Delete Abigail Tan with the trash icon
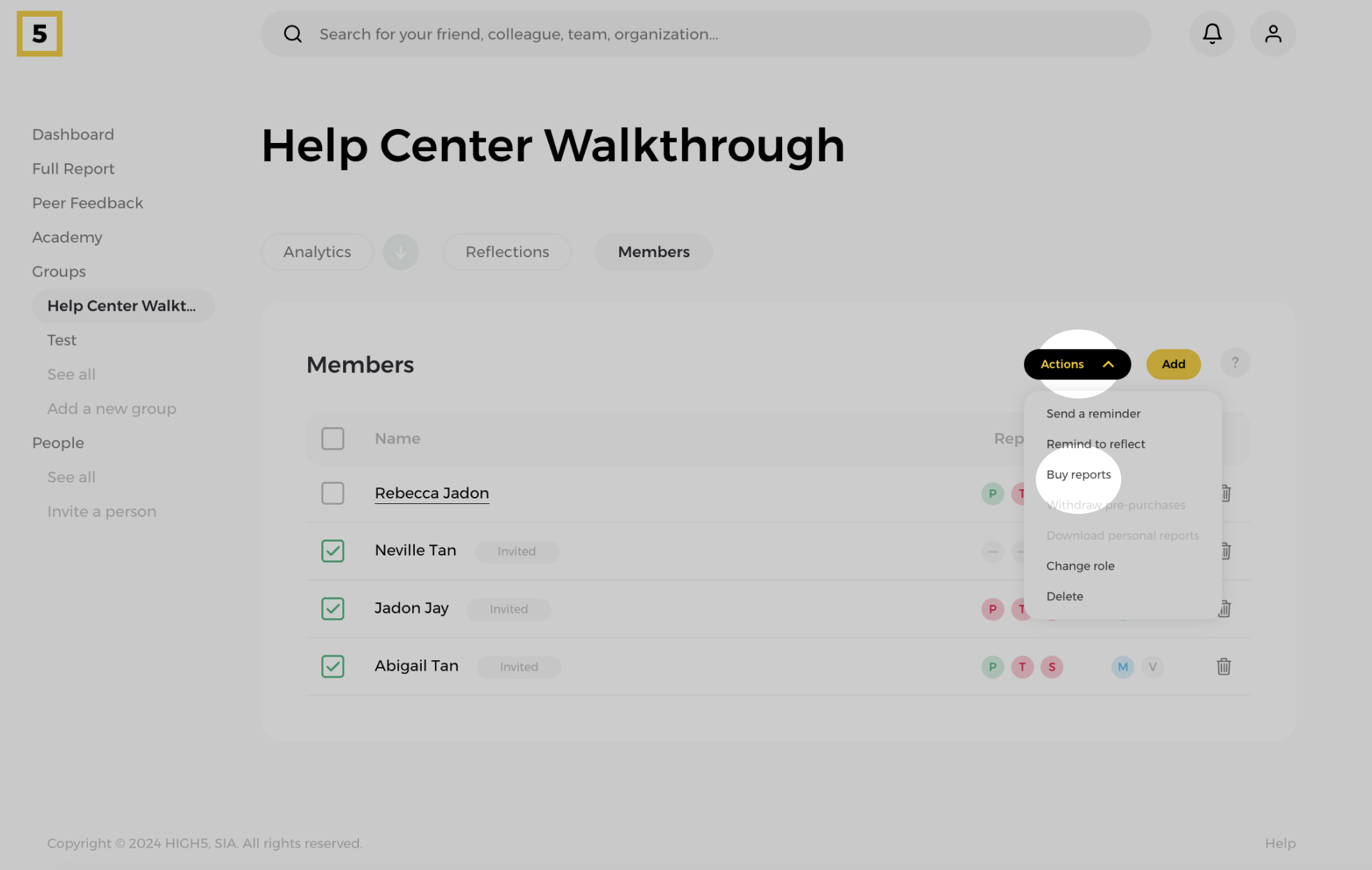This screenshot has height=870, width=1372. pos(1224,666)
